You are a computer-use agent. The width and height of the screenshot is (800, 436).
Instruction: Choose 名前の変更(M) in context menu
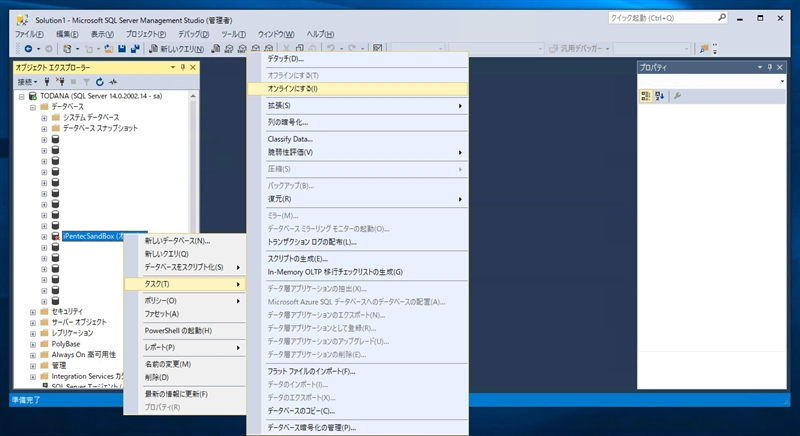pyautogui.click(x=185, y=364)
